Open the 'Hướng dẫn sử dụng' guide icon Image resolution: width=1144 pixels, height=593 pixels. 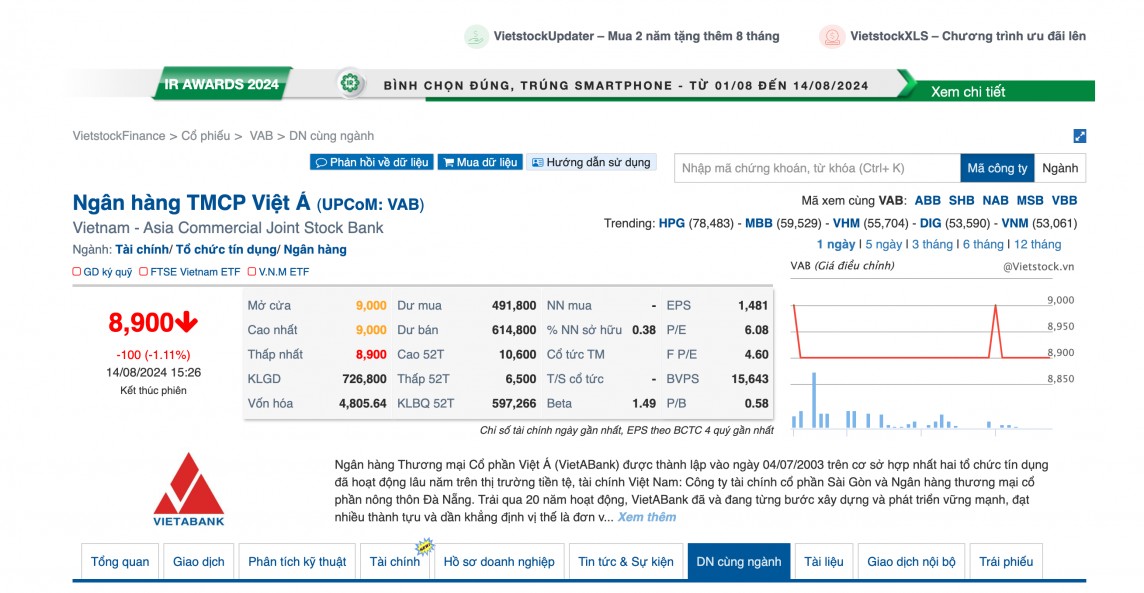540,162
